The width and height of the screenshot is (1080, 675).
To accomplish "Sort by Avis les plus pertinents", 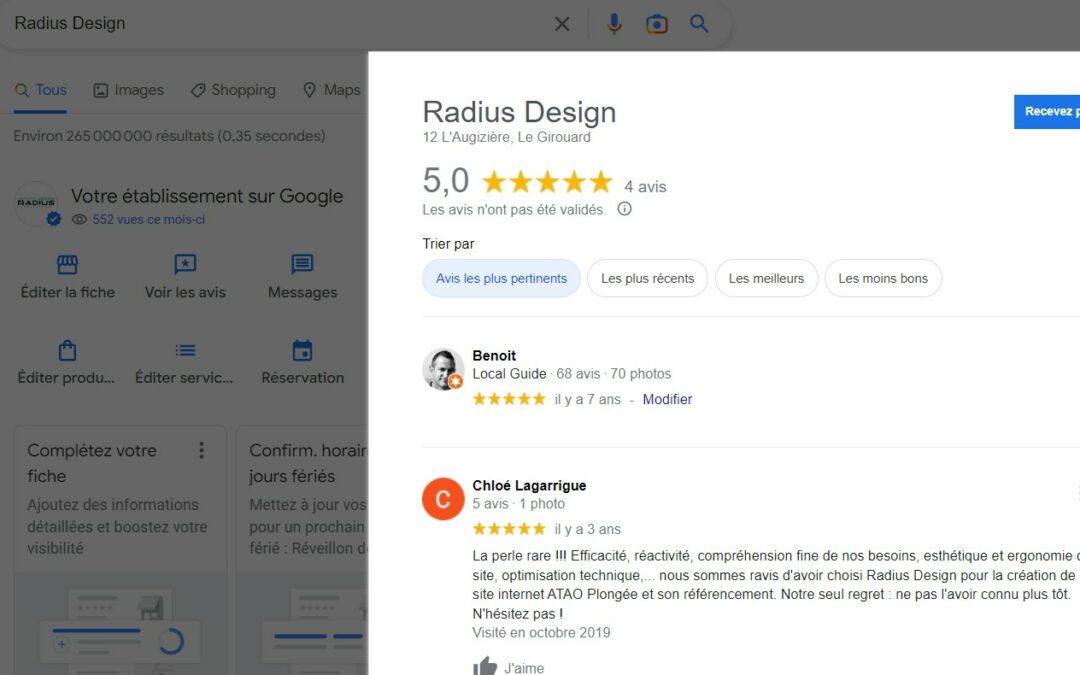I will [501, 278].
